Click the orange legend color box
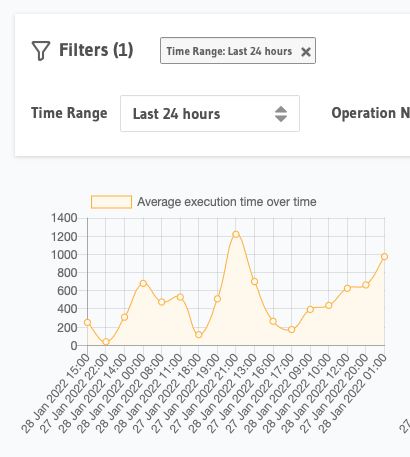Viewport: 410px width, 457px height. tap(111, 202)
